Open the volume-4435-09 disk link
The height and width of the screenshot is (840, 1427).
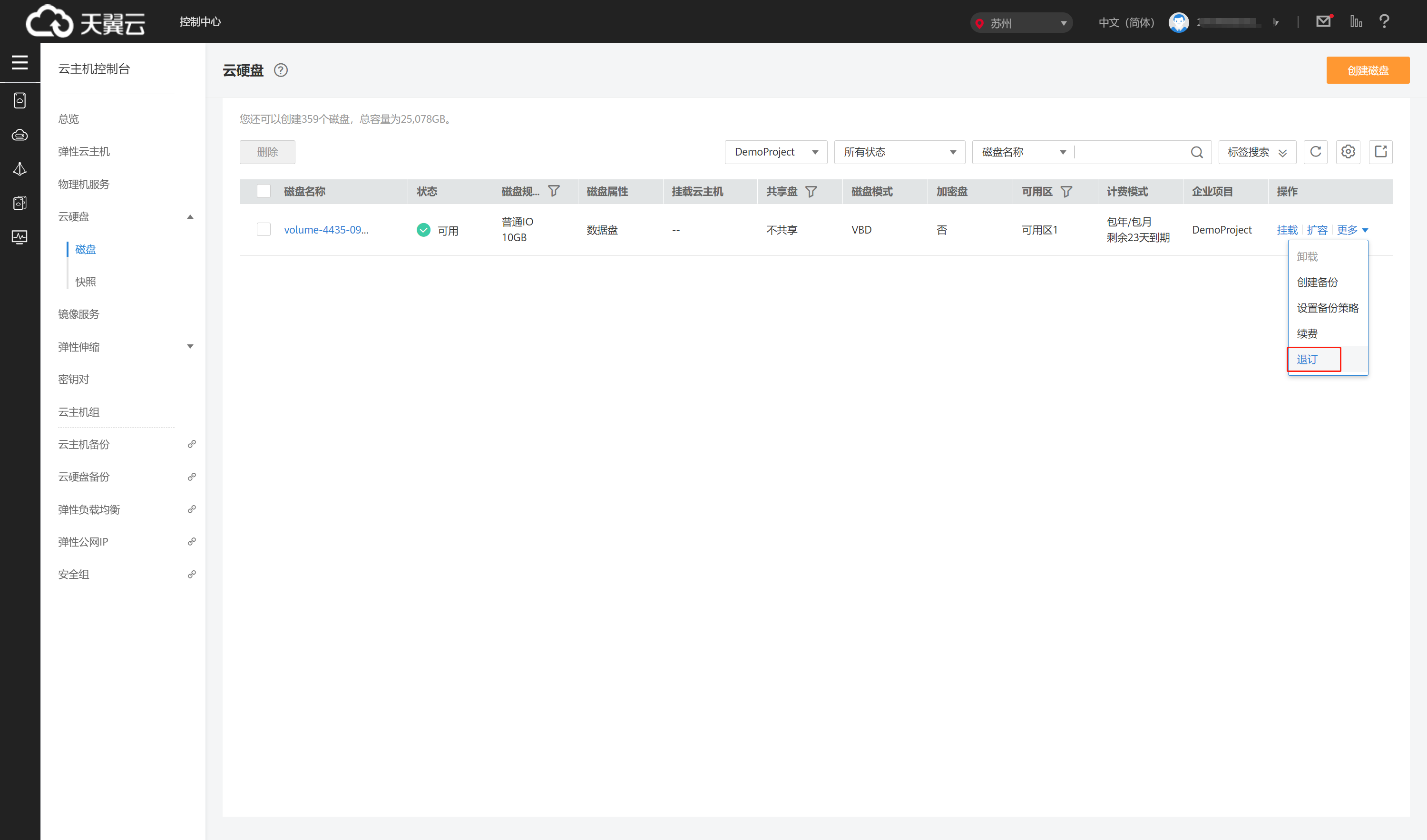(326, 229)
